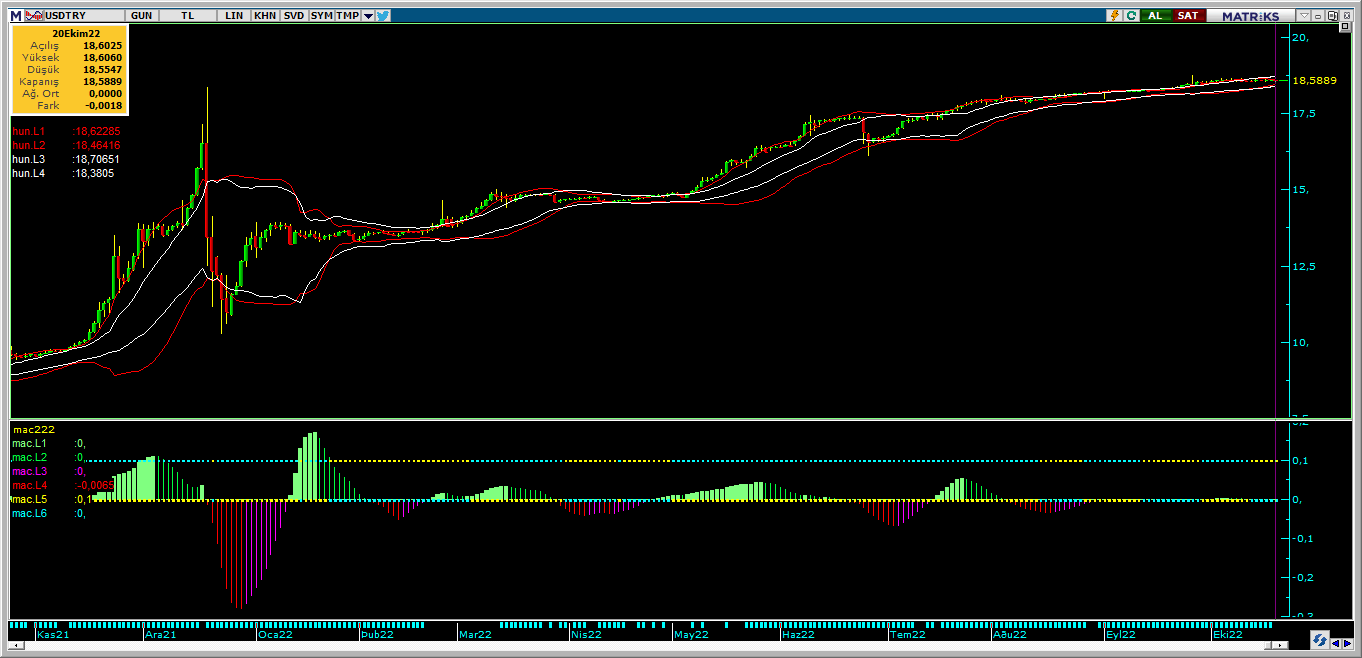Click the hun.L4 indicator label
The width and height of the screenshot is (1362, 658).
pyautogui.click(x=29, y=173)
